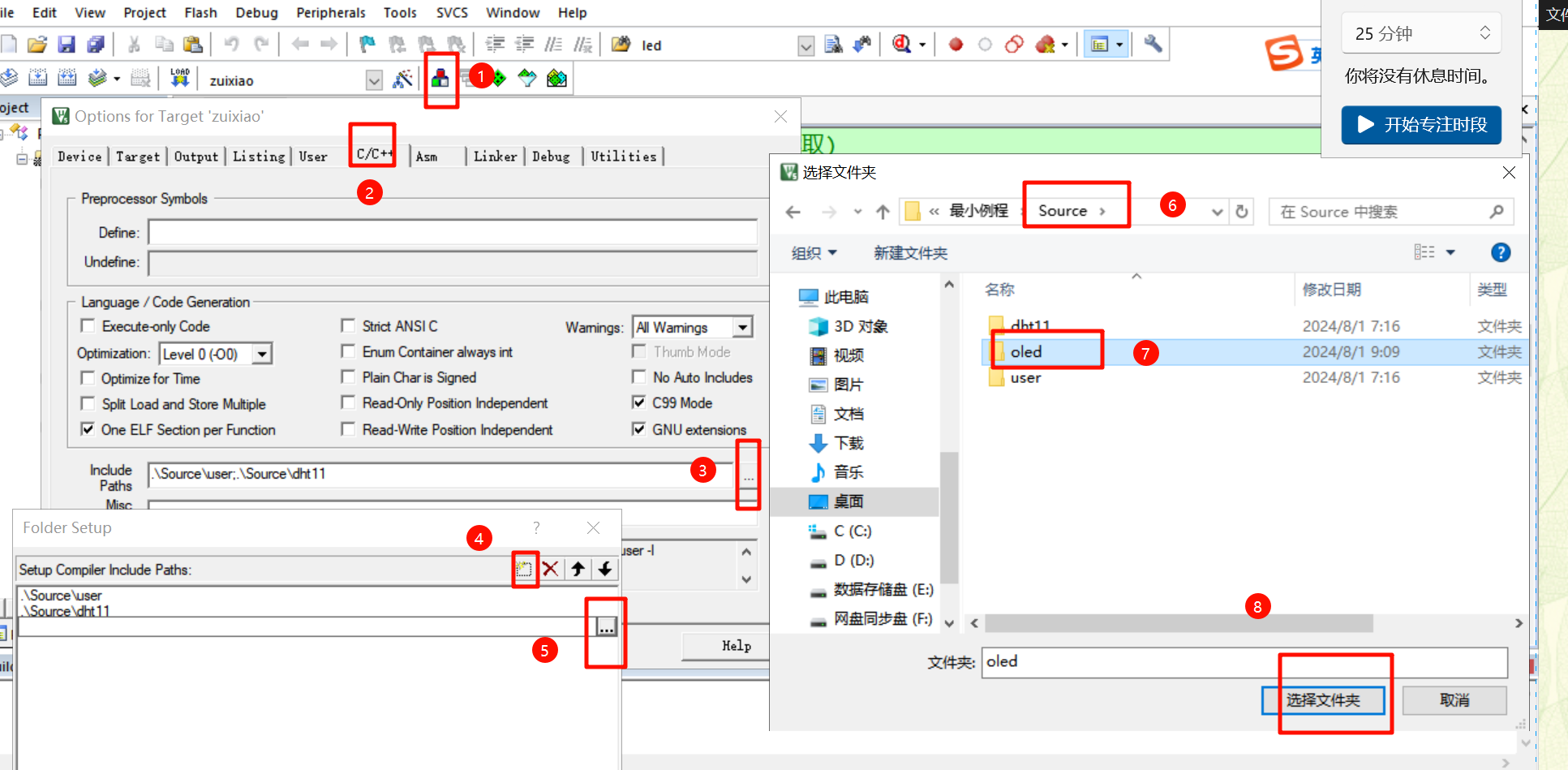The width and height of the screenshot is (1568, 770).
Task: Click the 选择文件夹 confirm button
Action: click(1323, 699)
